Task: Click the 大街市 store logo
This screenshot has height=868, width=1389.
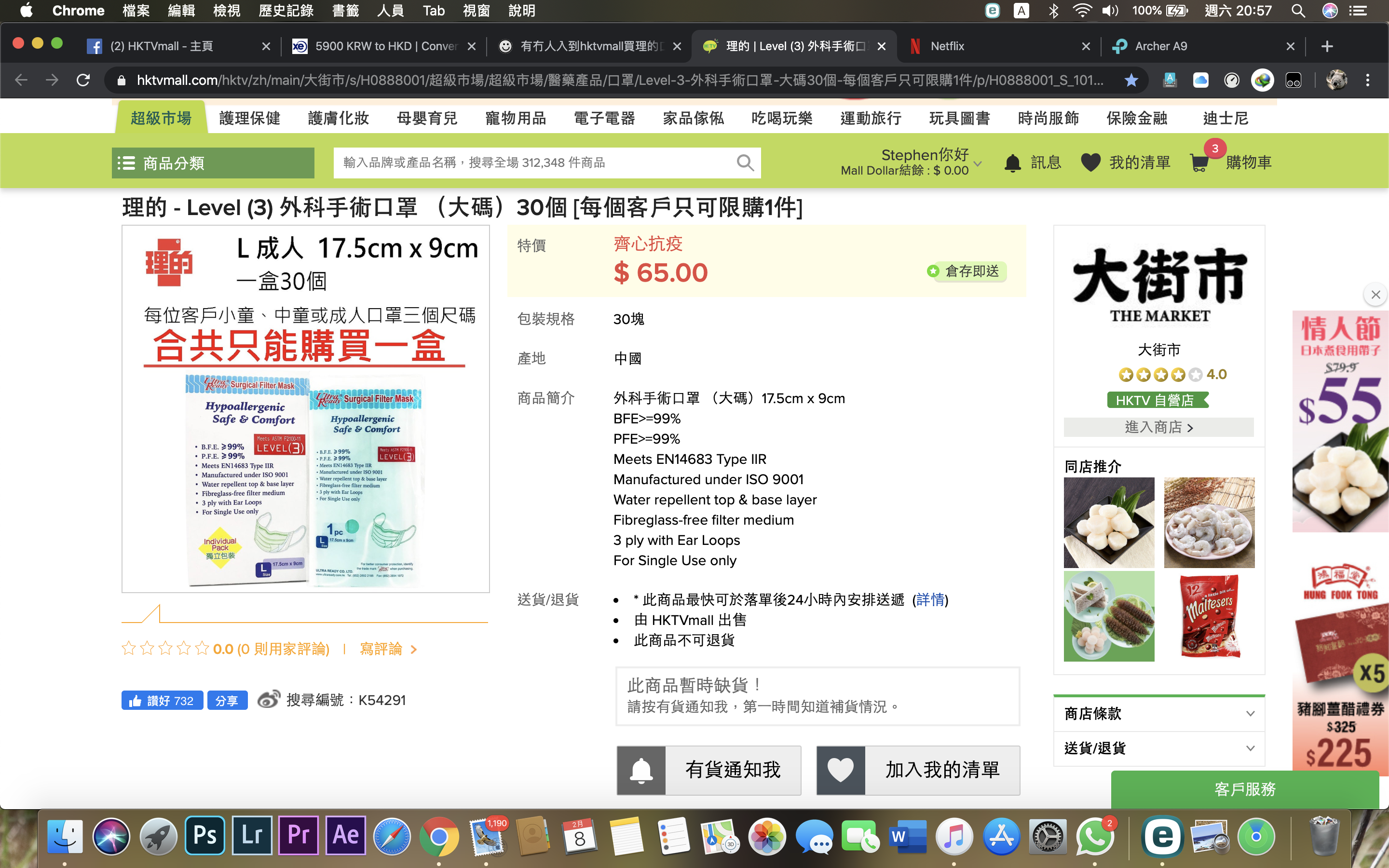Action: [1159, 285]
